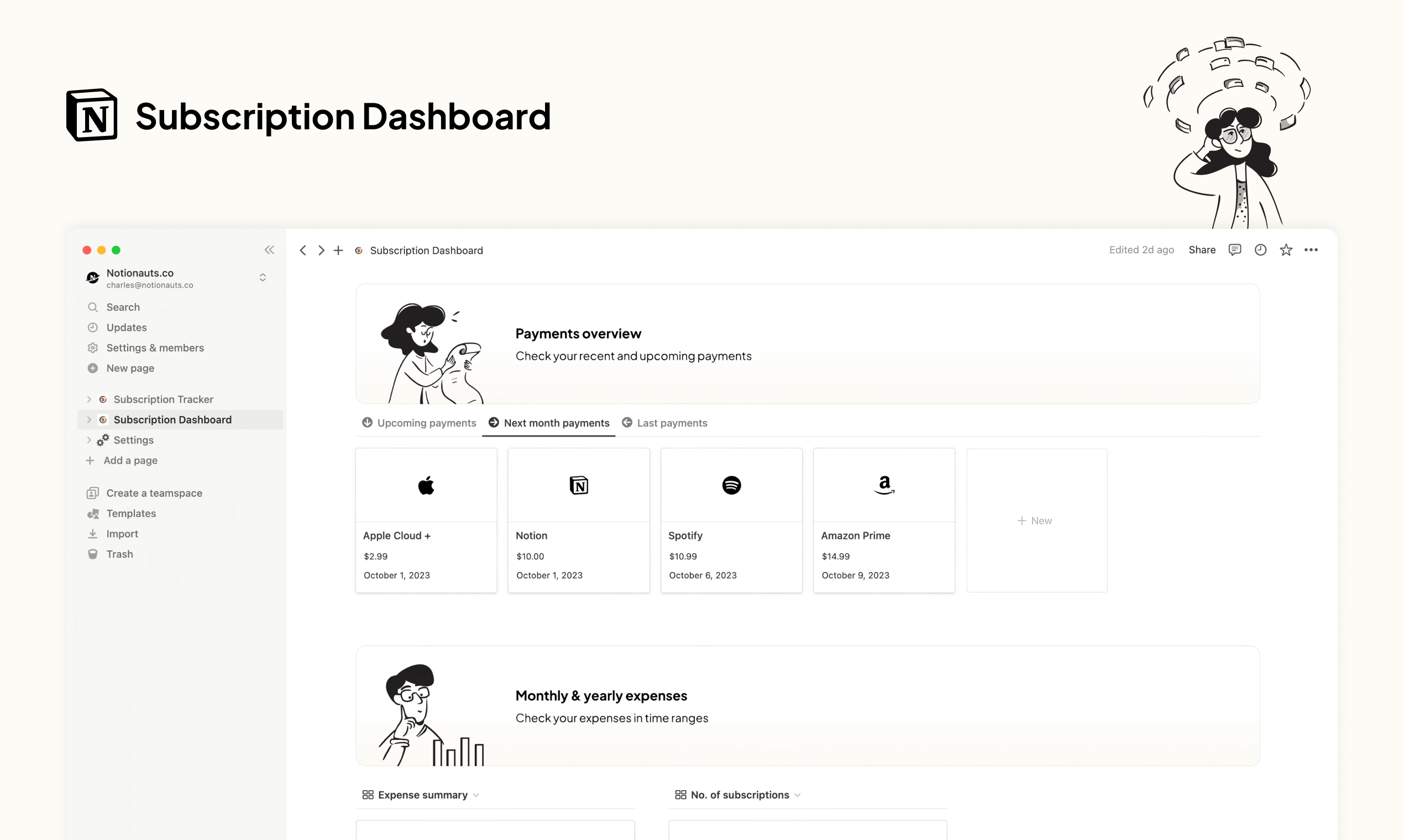
Task: Open Settings & members
Action: tap(155, 348)
